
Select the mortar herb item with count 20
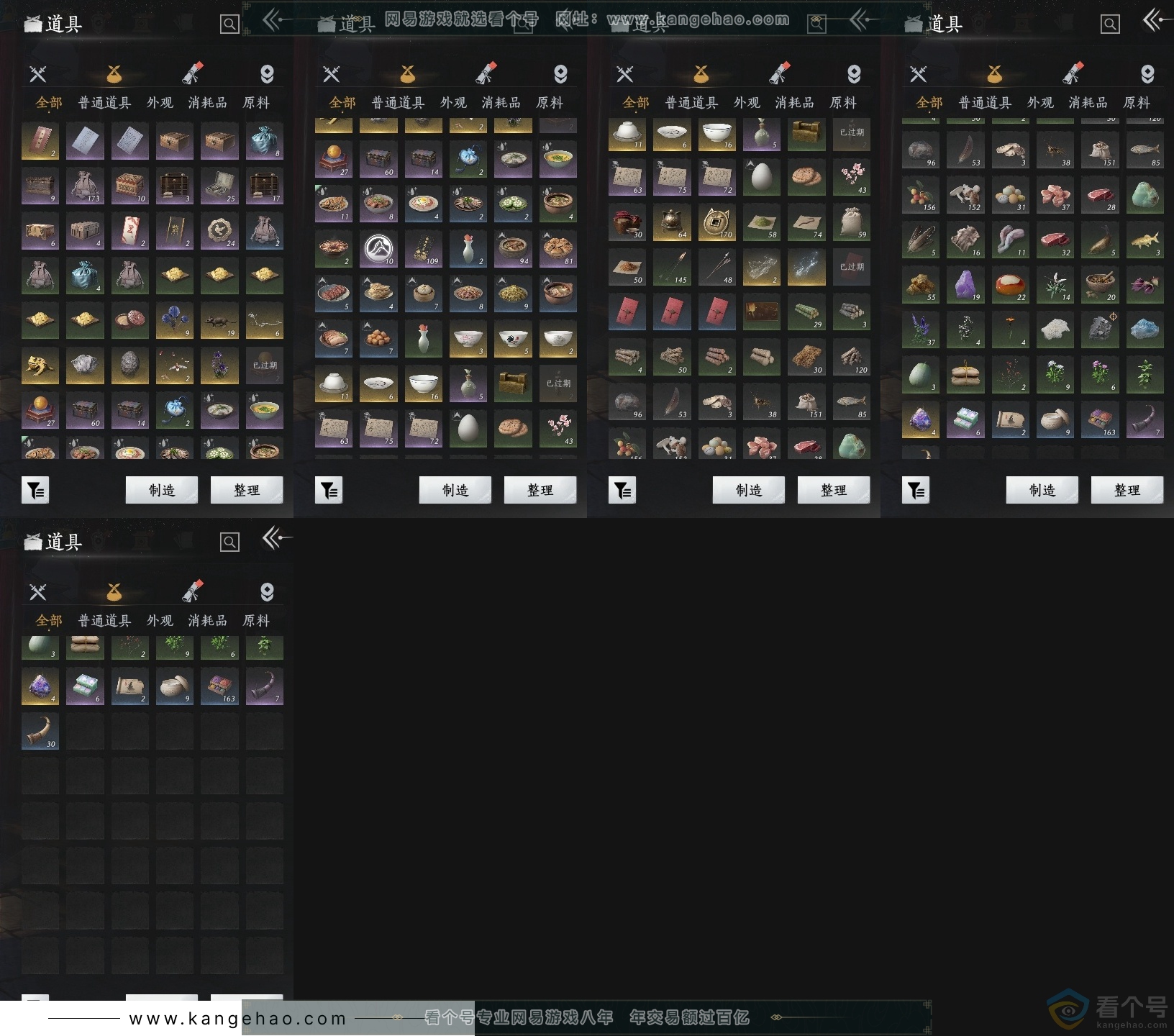click(x=1100, y=285)
